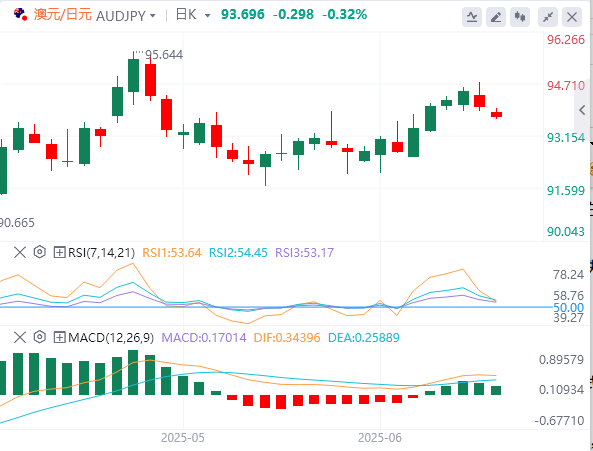Viewport: 593px width, 451px height.
Task: Remove the RSI indicator panel
Action: [x=20, y=252]
